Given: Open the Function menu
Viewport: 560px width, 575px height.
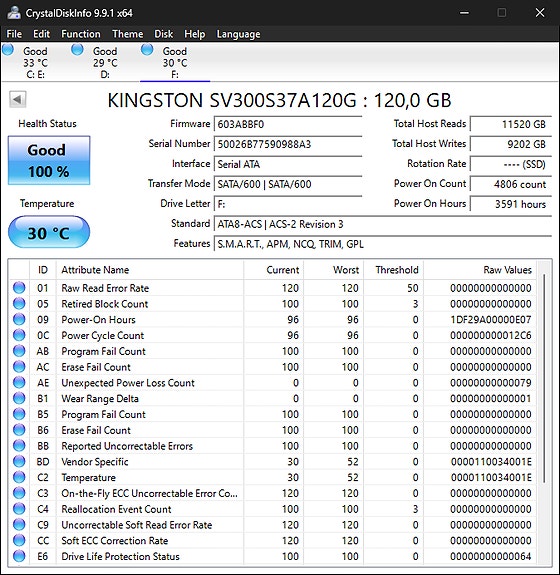Looking at the screenshot, I should click(x=81, y=34).
